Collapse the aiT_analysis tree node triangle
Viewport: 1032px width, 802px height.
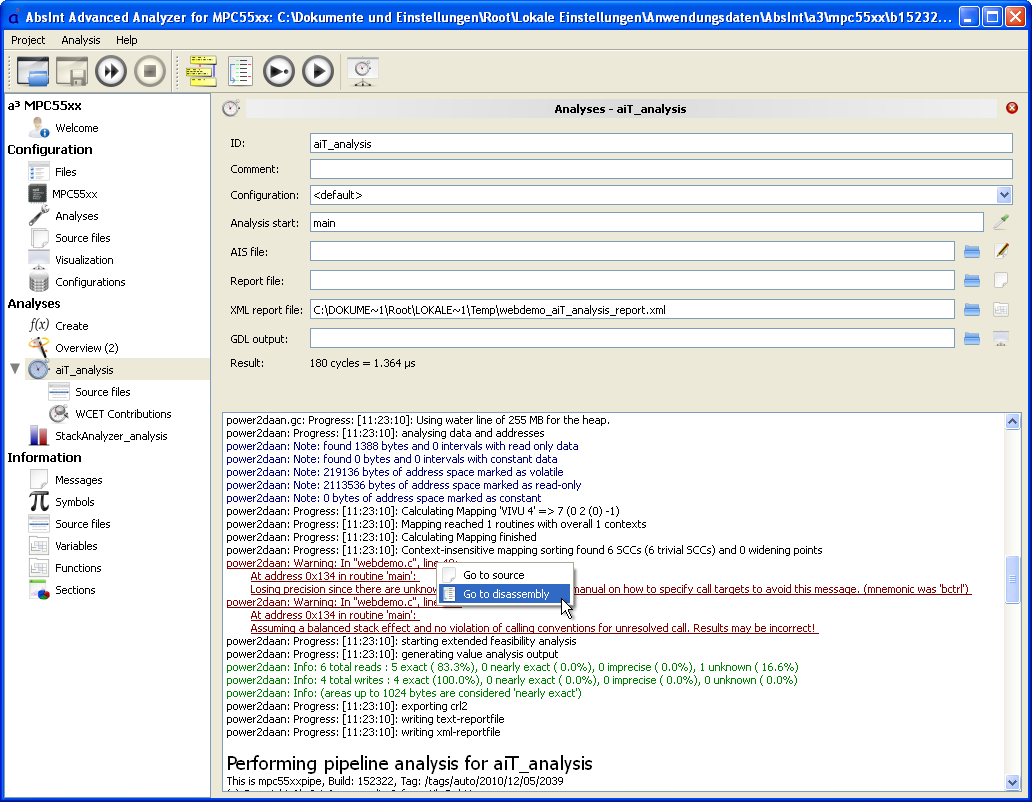pos(15,368)
